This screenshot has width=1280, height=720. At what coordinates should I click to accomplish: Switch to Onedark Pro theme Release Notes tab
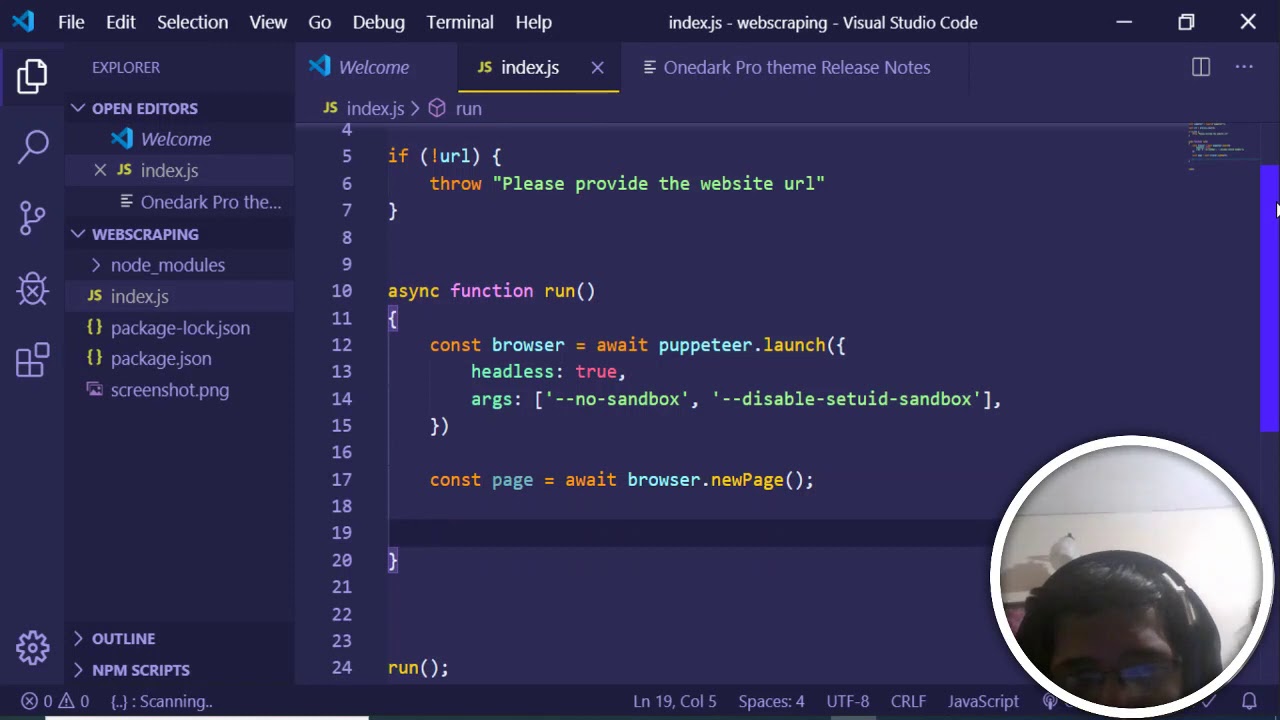pyautogui.click(x=796, y=67)
